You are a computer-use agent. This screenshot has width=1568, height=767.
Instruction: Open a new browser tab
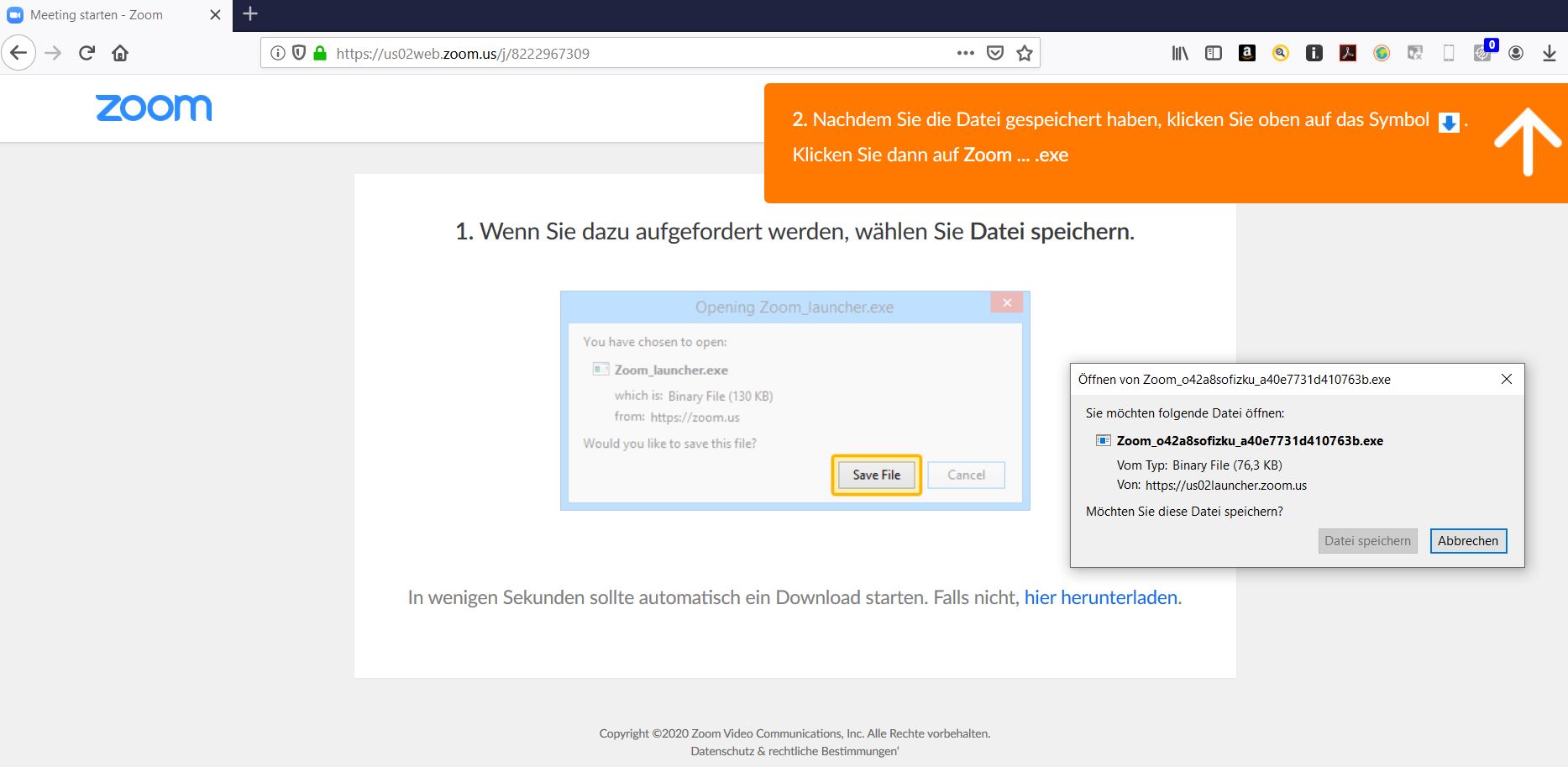pyautogui.click(x=250, y=13)
